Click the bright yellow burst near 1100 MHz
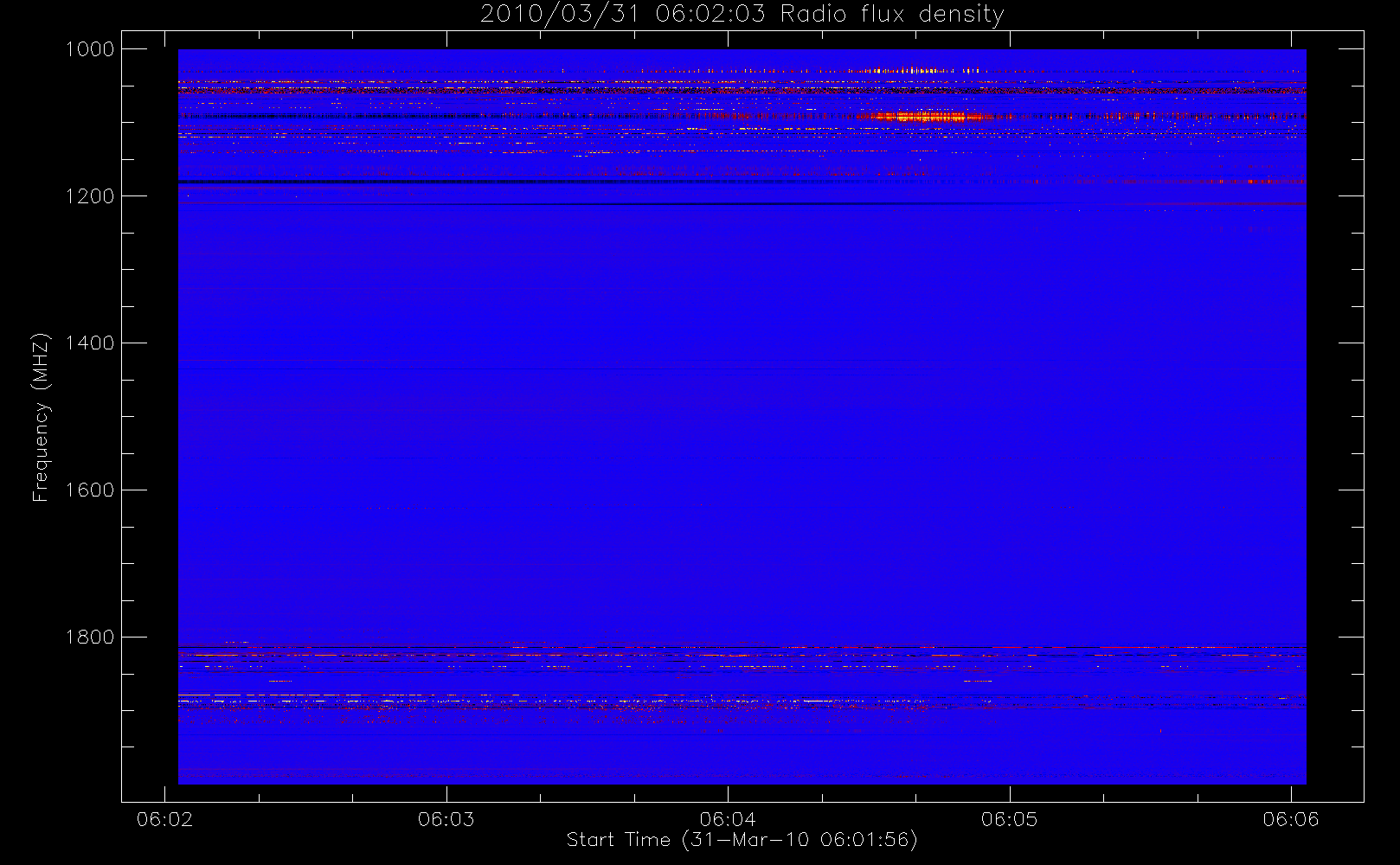This screenshot has height=865, width=1400. pos(930,116)
